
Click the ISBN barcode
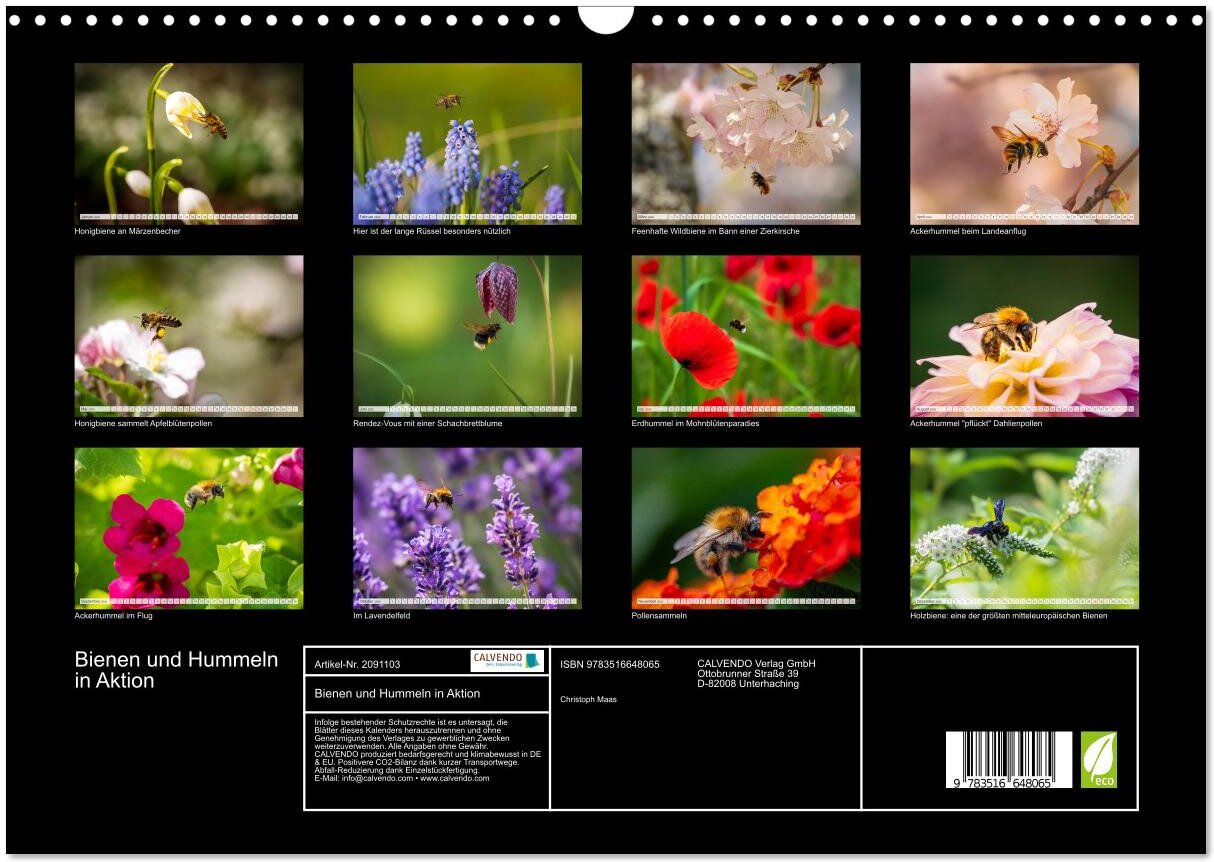tap(1008, 760)
